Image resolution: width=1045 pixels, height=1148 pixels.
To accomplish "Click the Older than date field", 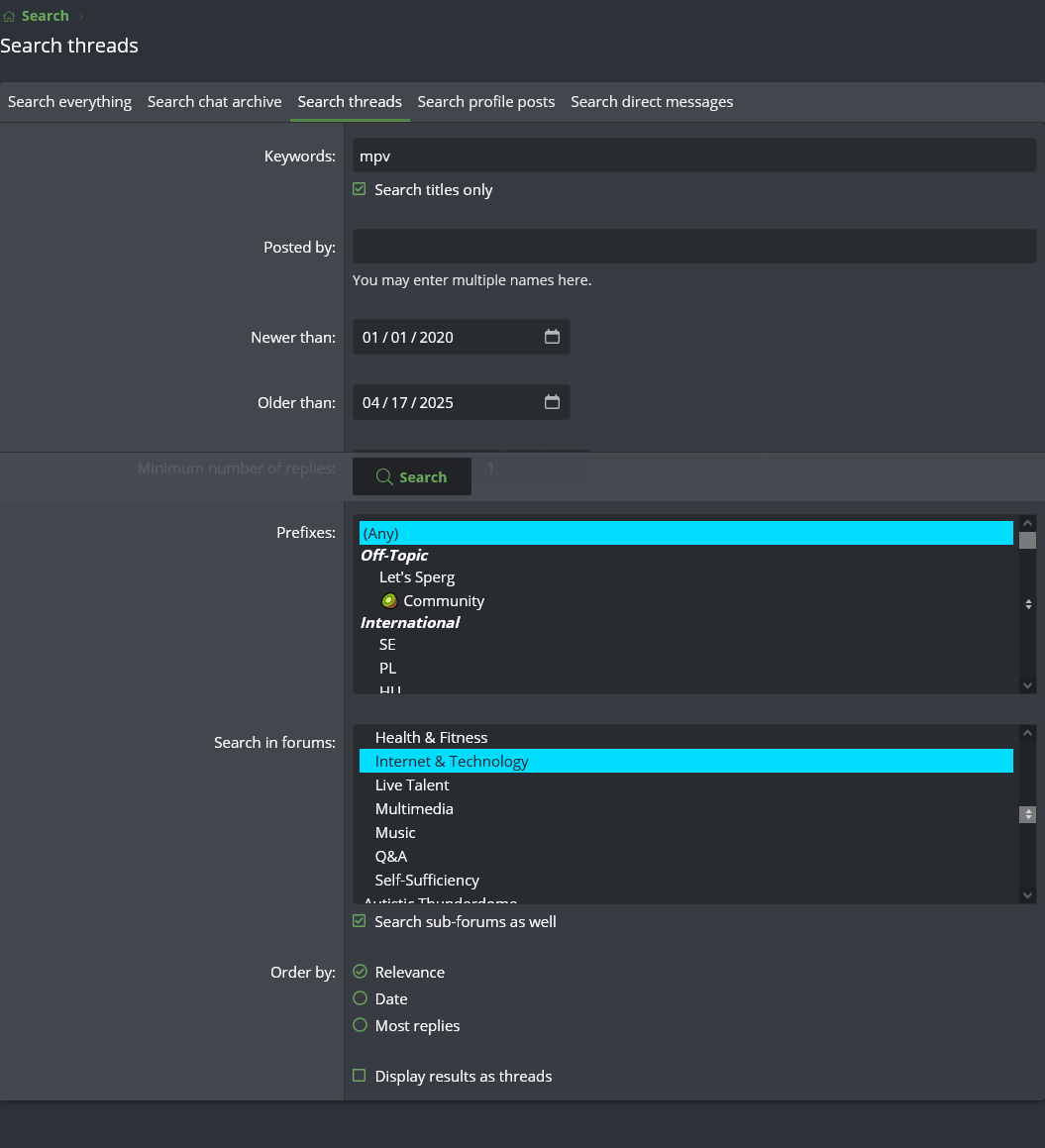I will coord(462,402).
